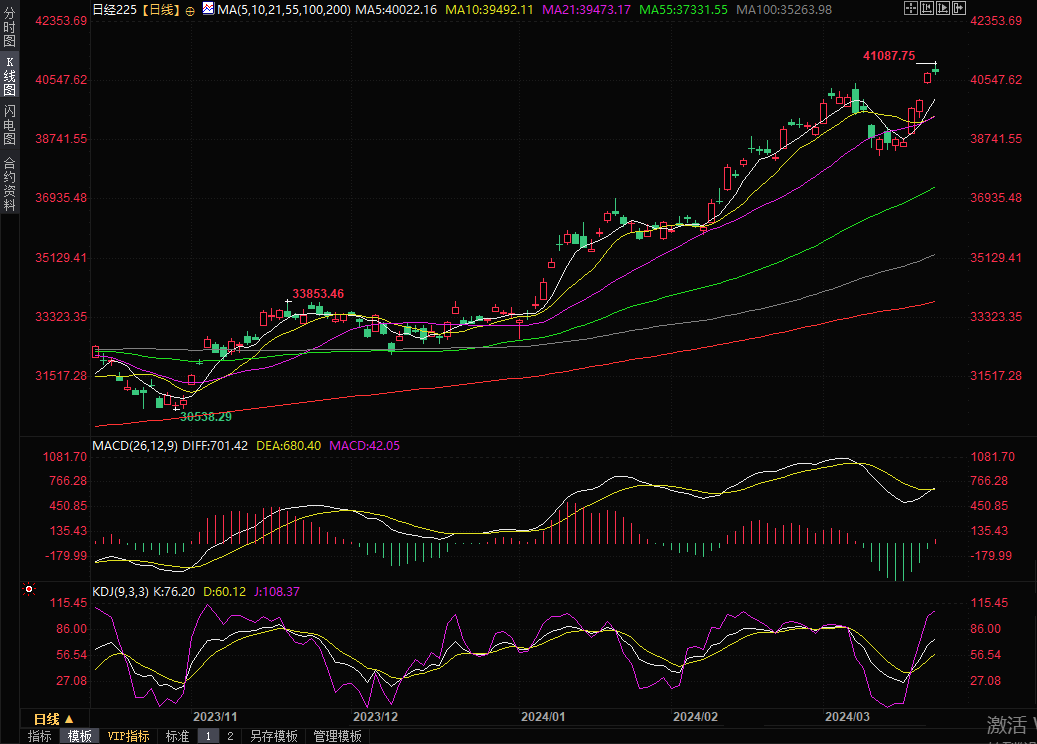
Task: Click the rightmost exit-arrow chart toolbar icon
Action: [x=959, y=8]
